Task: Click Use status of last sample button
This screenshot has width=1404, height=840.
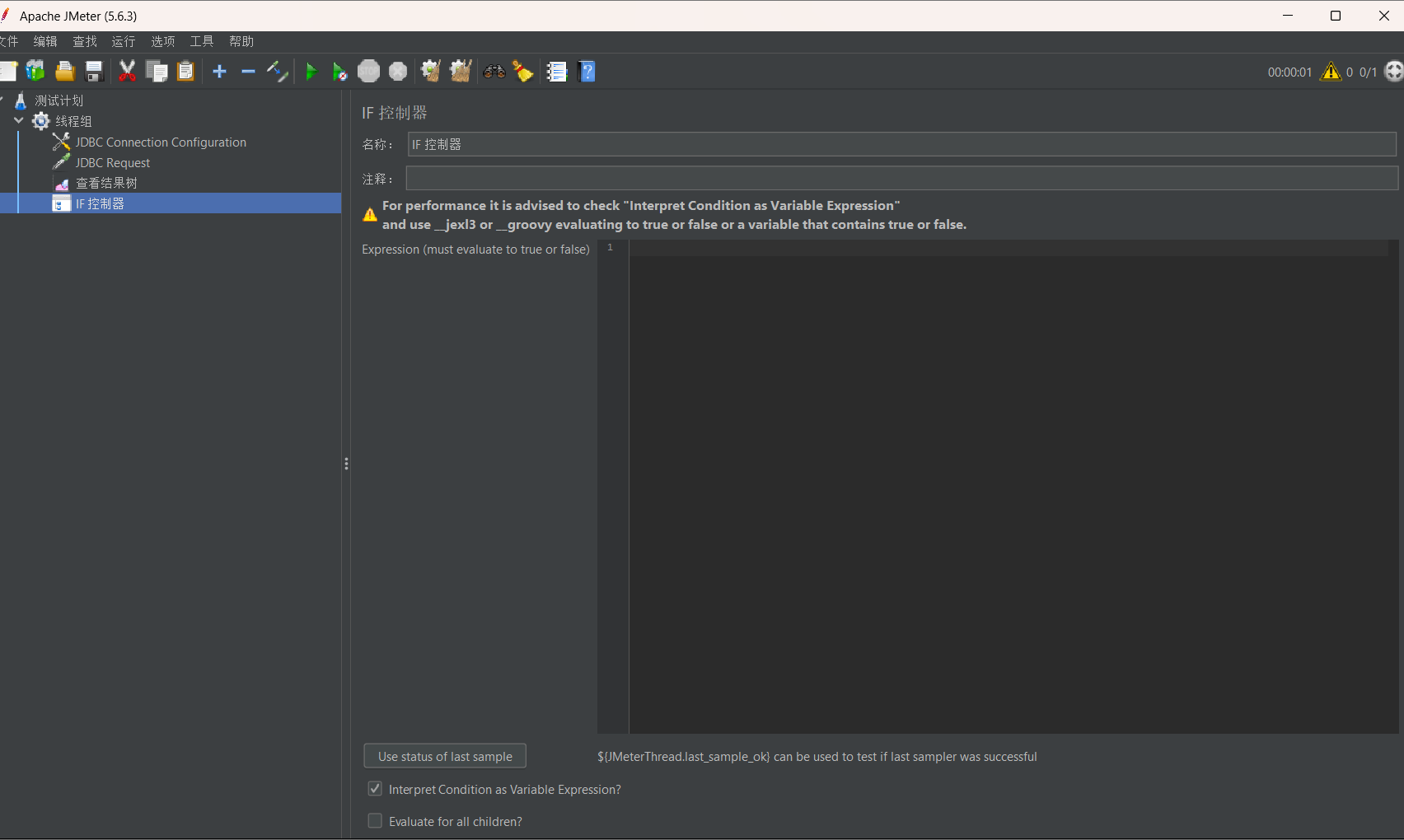Action: [x=445, y=756]
